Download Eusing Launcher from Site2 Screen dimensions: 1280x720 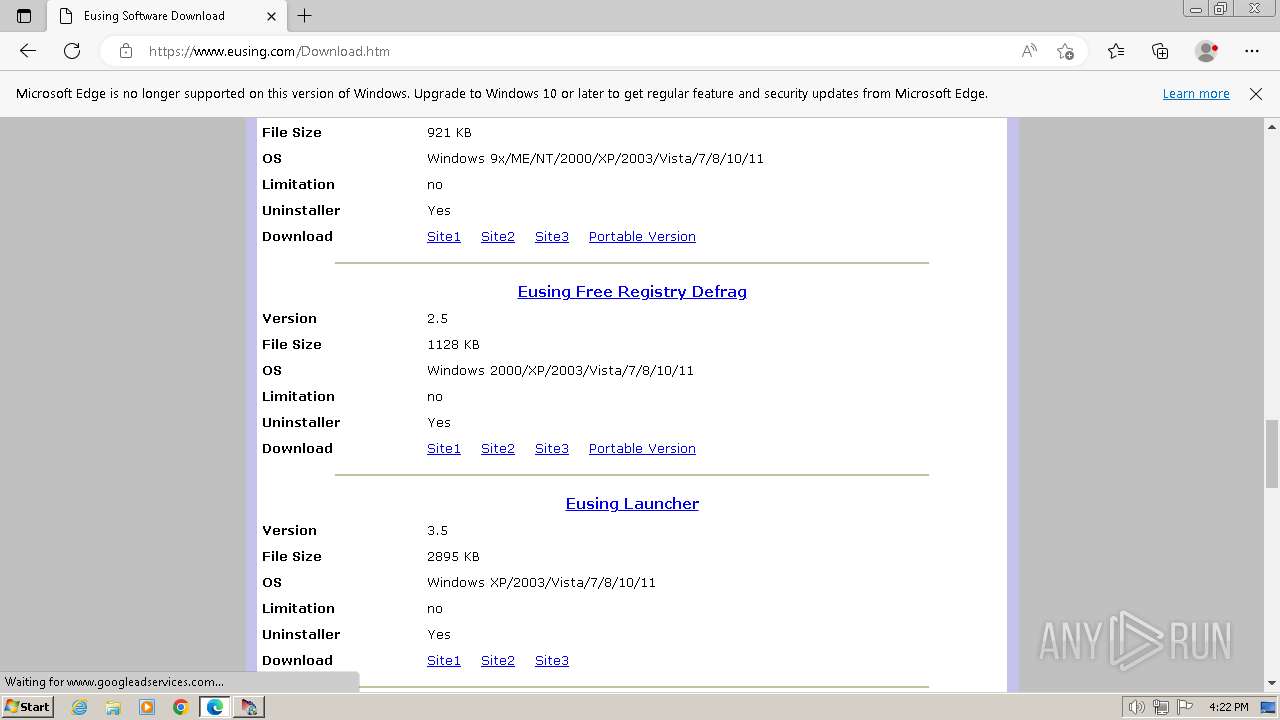pyautogui.click(x=498, y=661)
